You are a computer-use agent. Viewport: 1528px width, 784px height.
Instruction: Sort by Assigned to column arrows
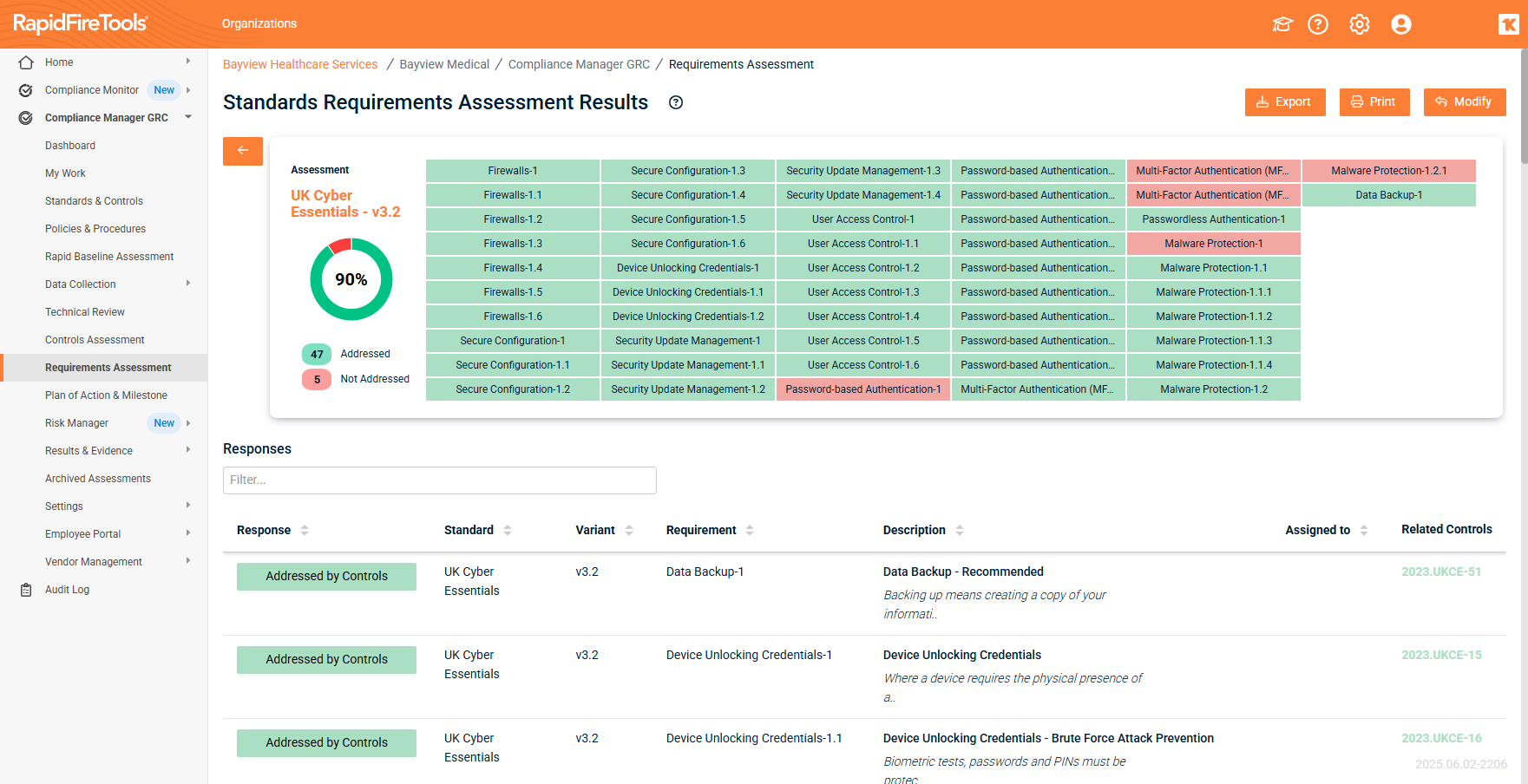[x=1364, y=530]
